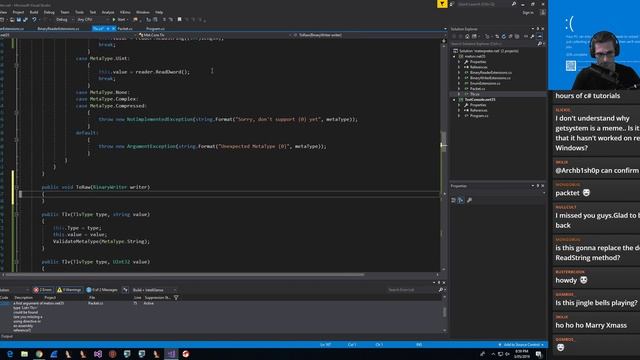Open the Build + IntelliSense dropdown
Screen dimensions: 640x360
pyautogui.click(x=154, y=290)
